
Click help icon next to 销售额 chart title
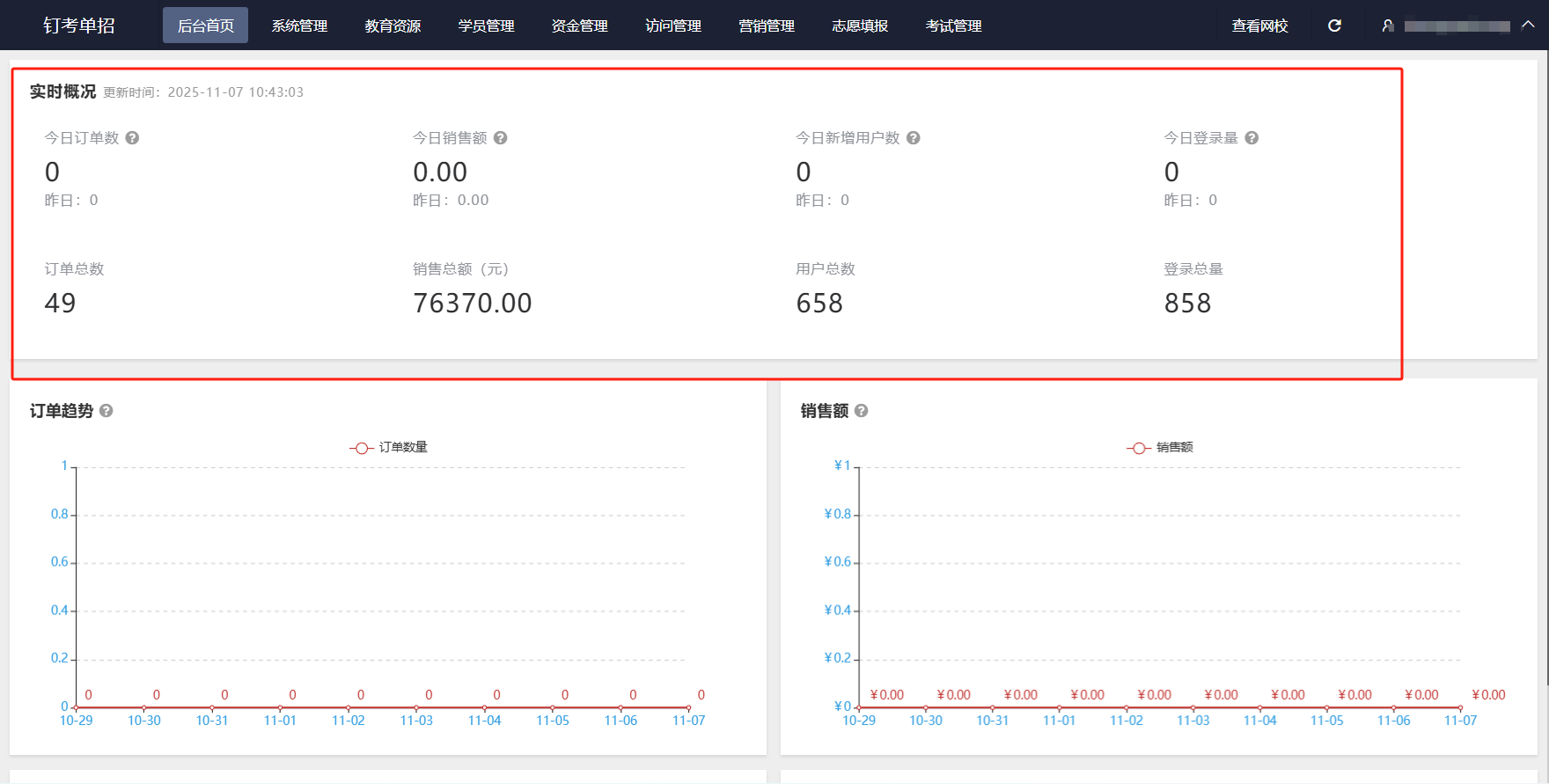coord(861,411)
